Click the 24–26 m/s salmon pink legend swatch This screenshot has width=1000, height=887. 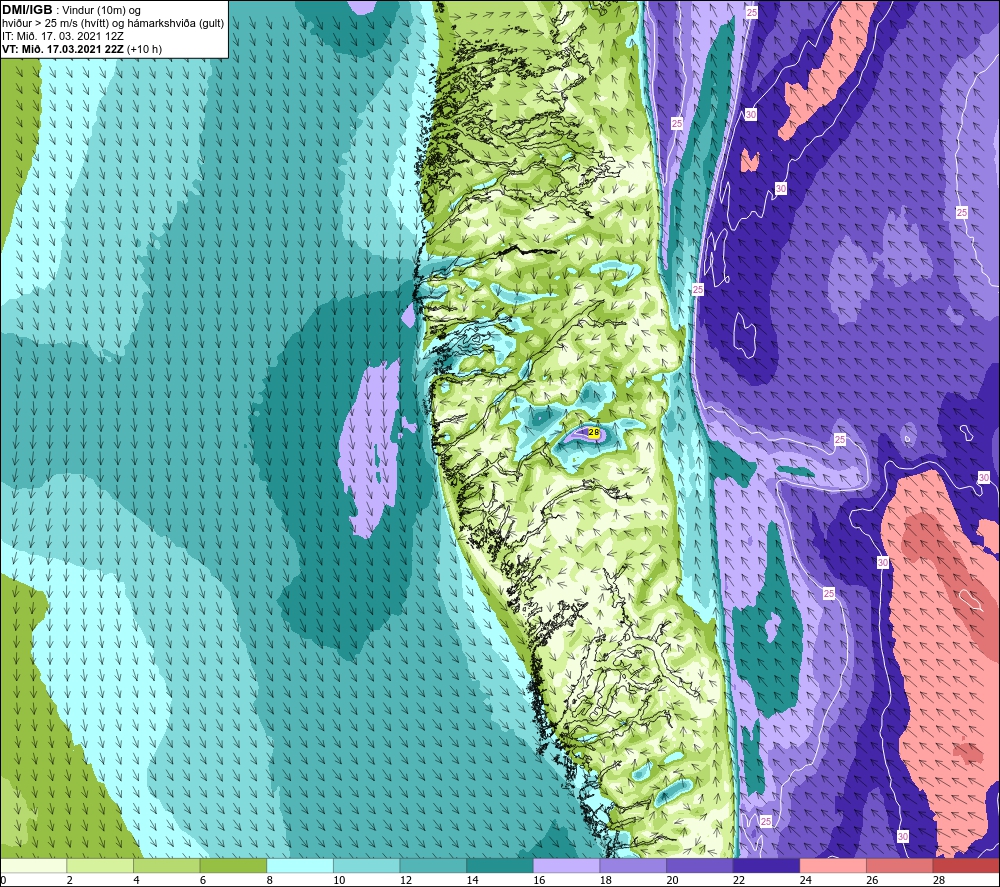click(x=833, y=865)
